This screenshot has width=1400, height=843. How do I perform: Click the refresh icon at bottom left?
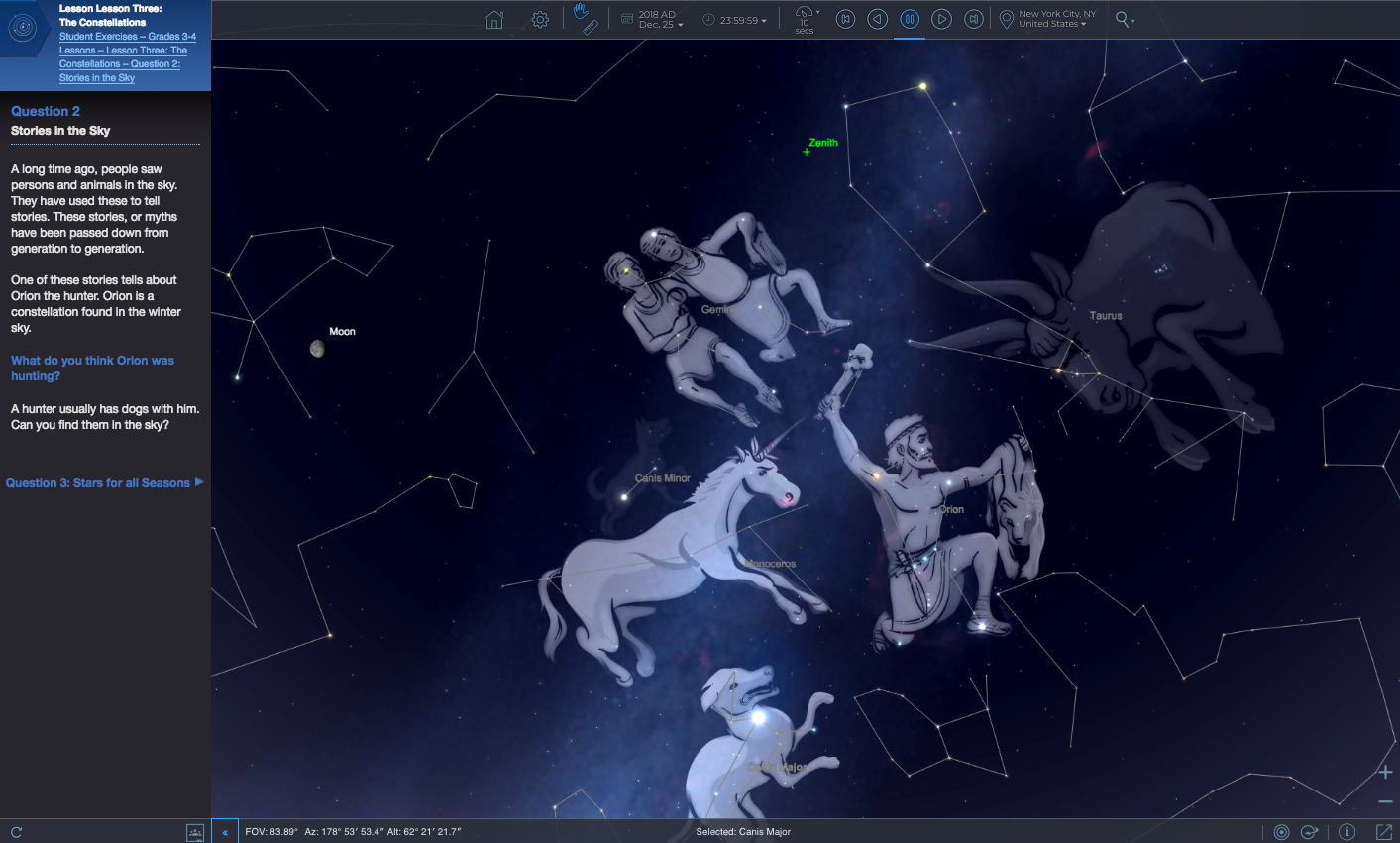pyautogui.click(x=16, y=832)
